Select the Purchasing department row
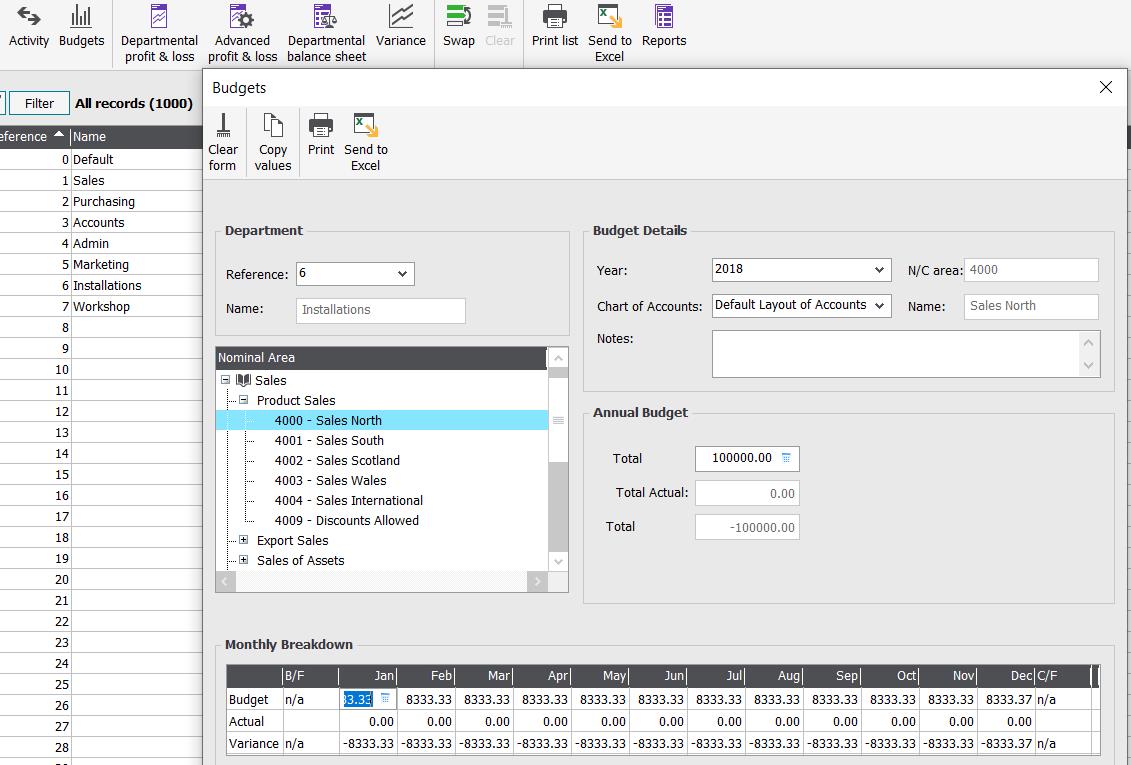Screen dimensions: 1131x765 pos(101,201)
